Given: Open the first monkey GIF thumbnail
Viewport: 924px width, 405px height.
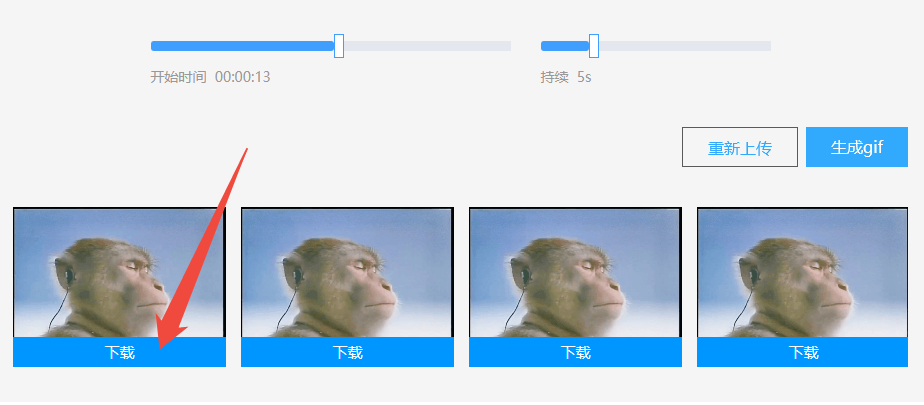Looking at the screenshot, I should pyautogui.click(x=120, y=272).
